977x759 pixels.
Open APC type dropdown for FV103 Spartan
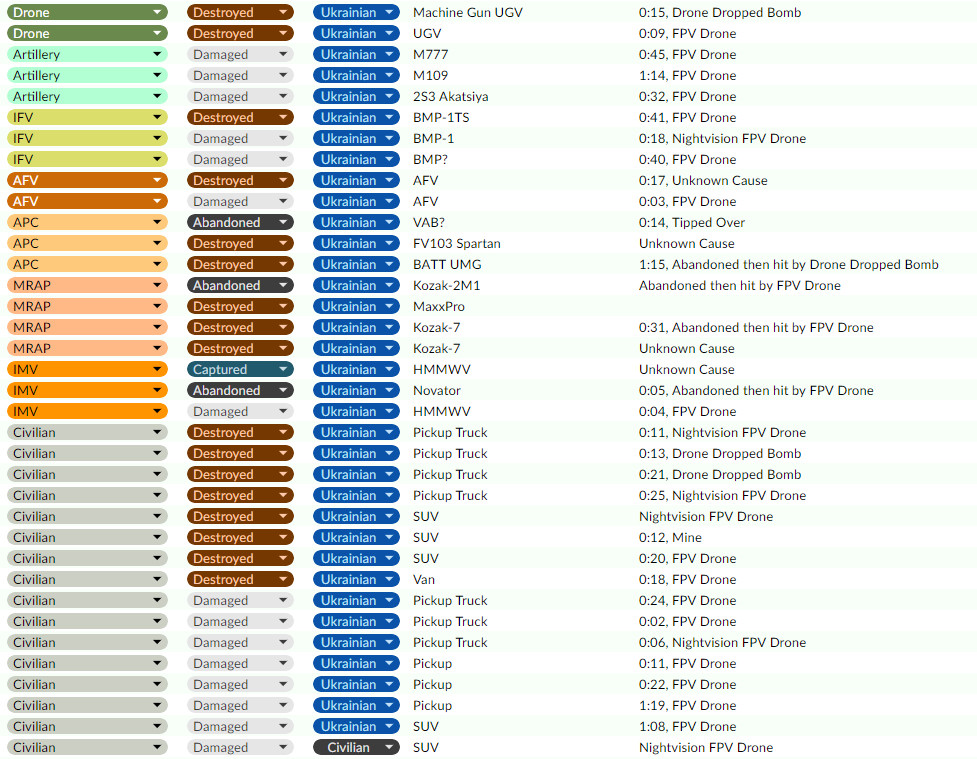tap(87, 244)
